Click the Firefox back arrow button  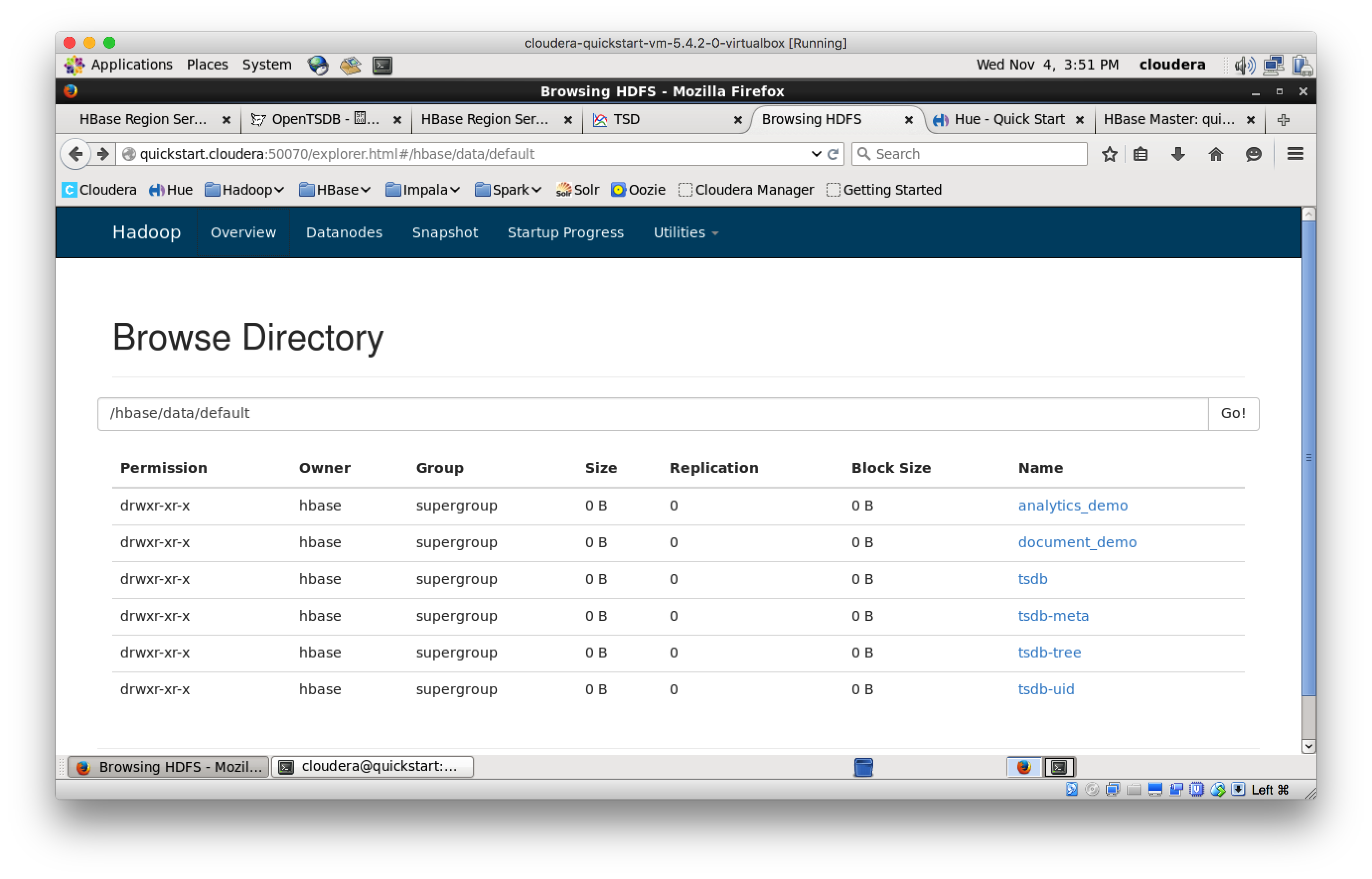pyautogui.click(x=76, y=154)
